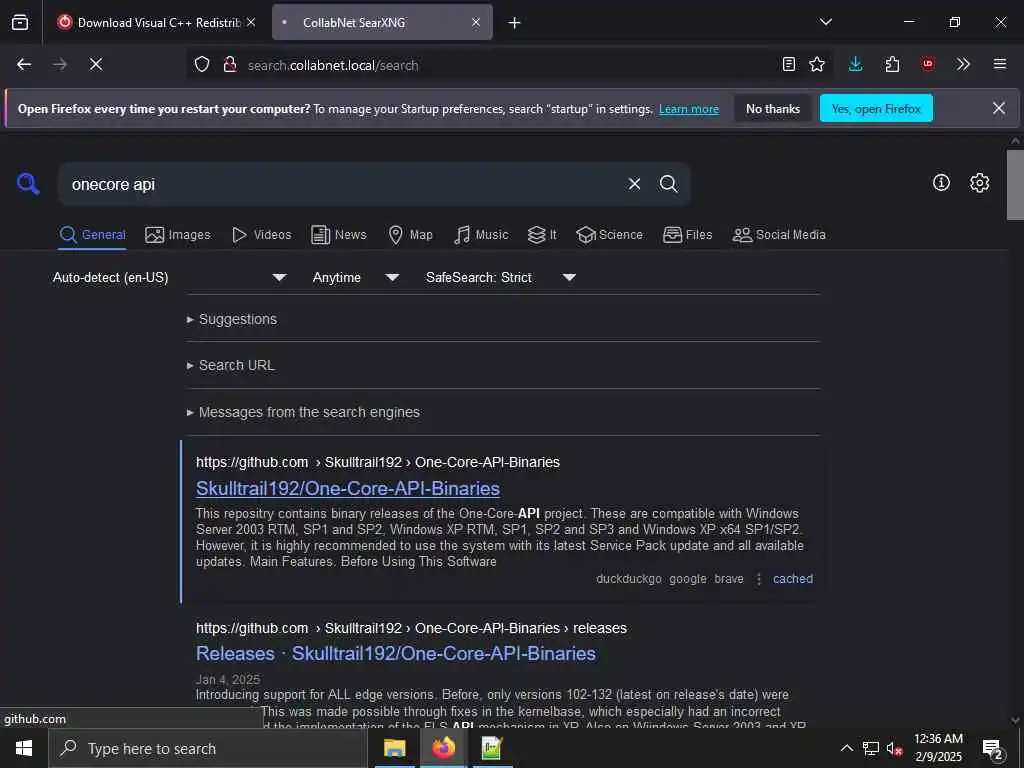1024x768 pixels.
Task: Follow the Learn more link
Action: (689, 109)
